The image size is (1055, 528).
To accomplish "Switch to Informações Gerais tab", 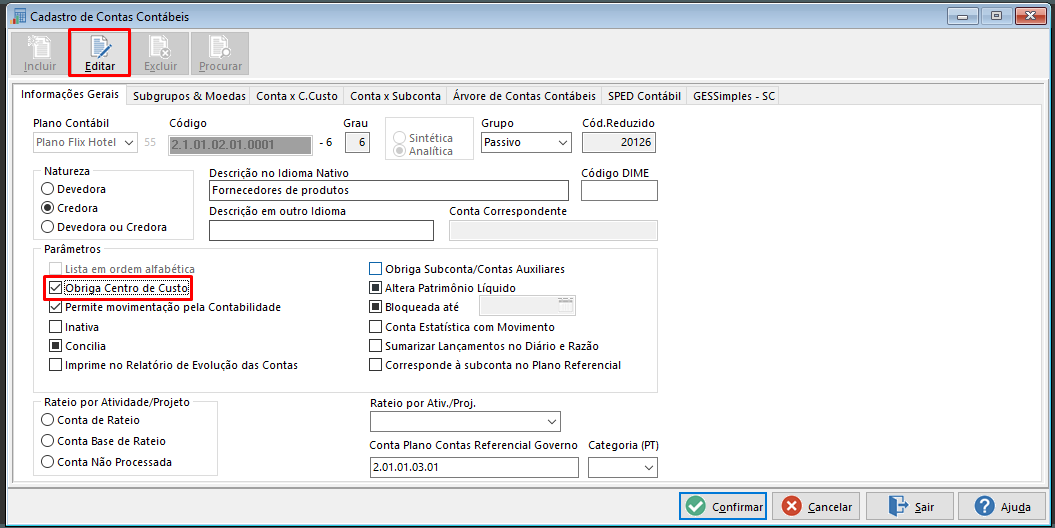I will pos(70,94).
